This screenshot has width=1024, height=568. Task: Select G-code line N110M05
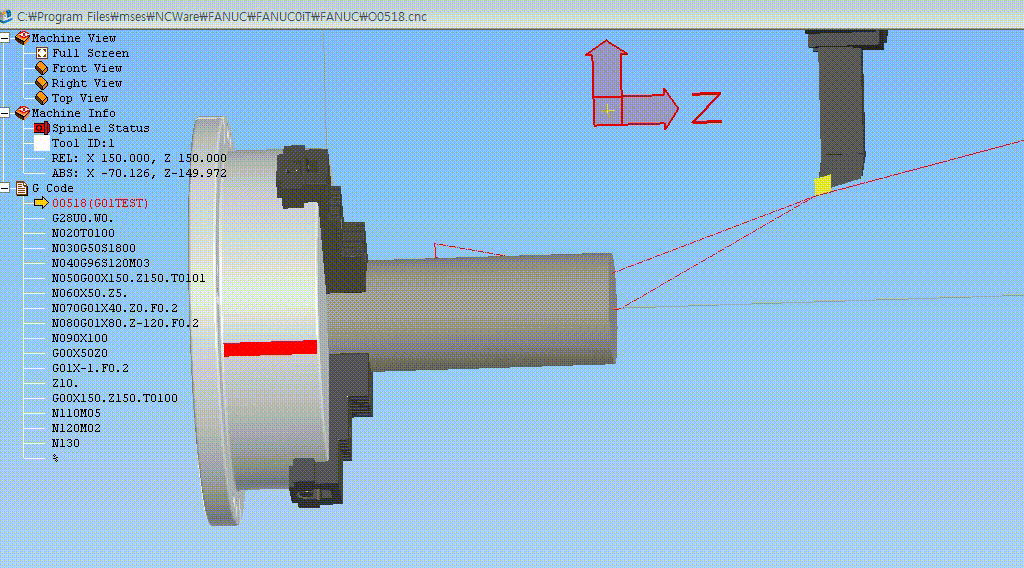[76, 413]
